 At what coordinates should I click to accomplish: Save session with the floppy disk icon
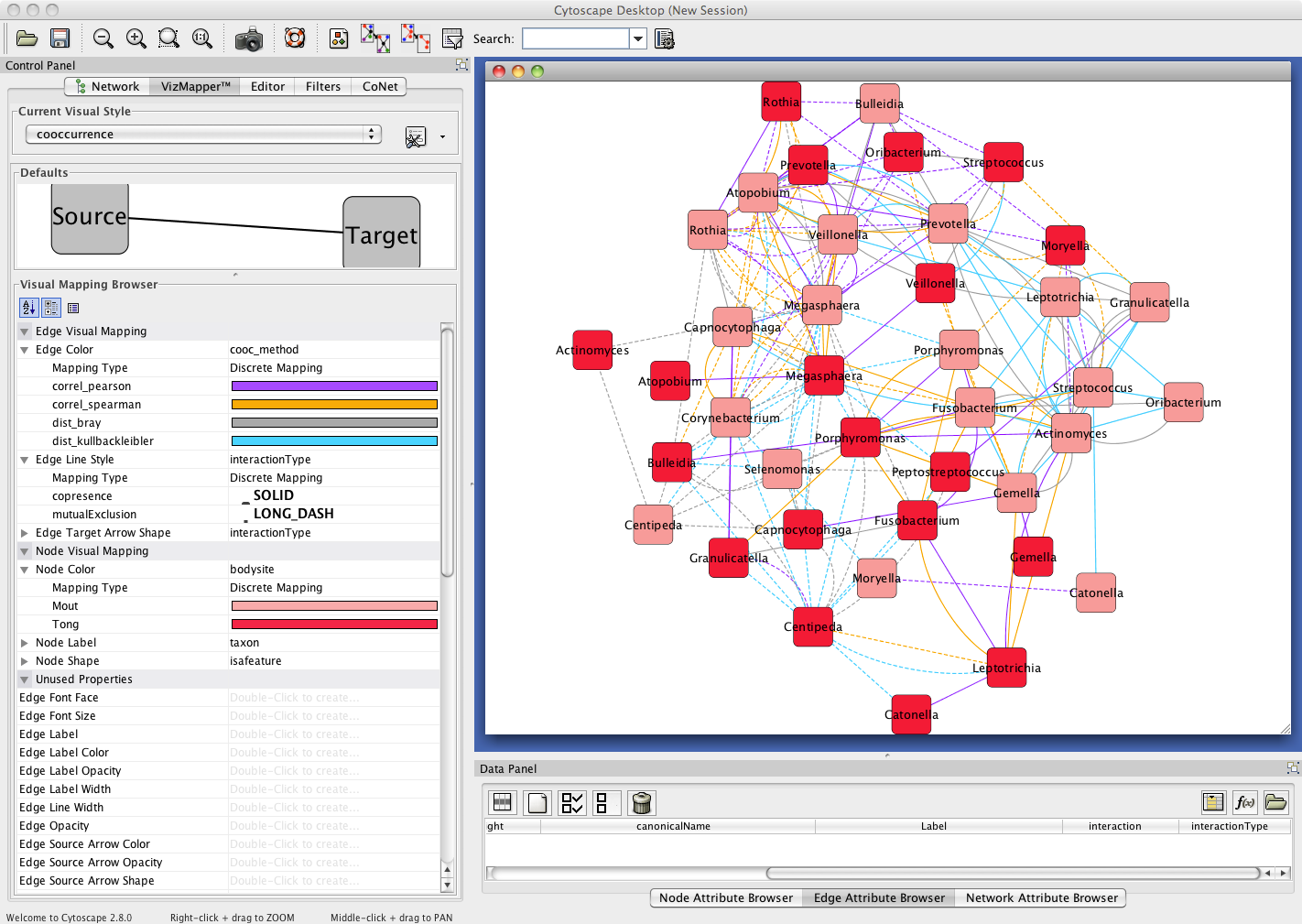click(60, 38)
